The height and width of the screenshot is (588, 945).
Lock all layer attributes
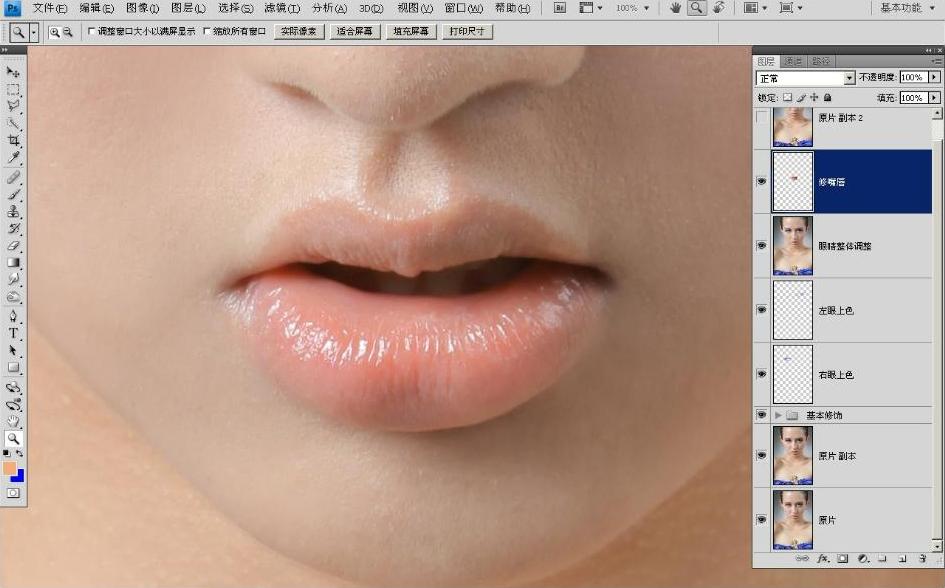tap(827, 97)
